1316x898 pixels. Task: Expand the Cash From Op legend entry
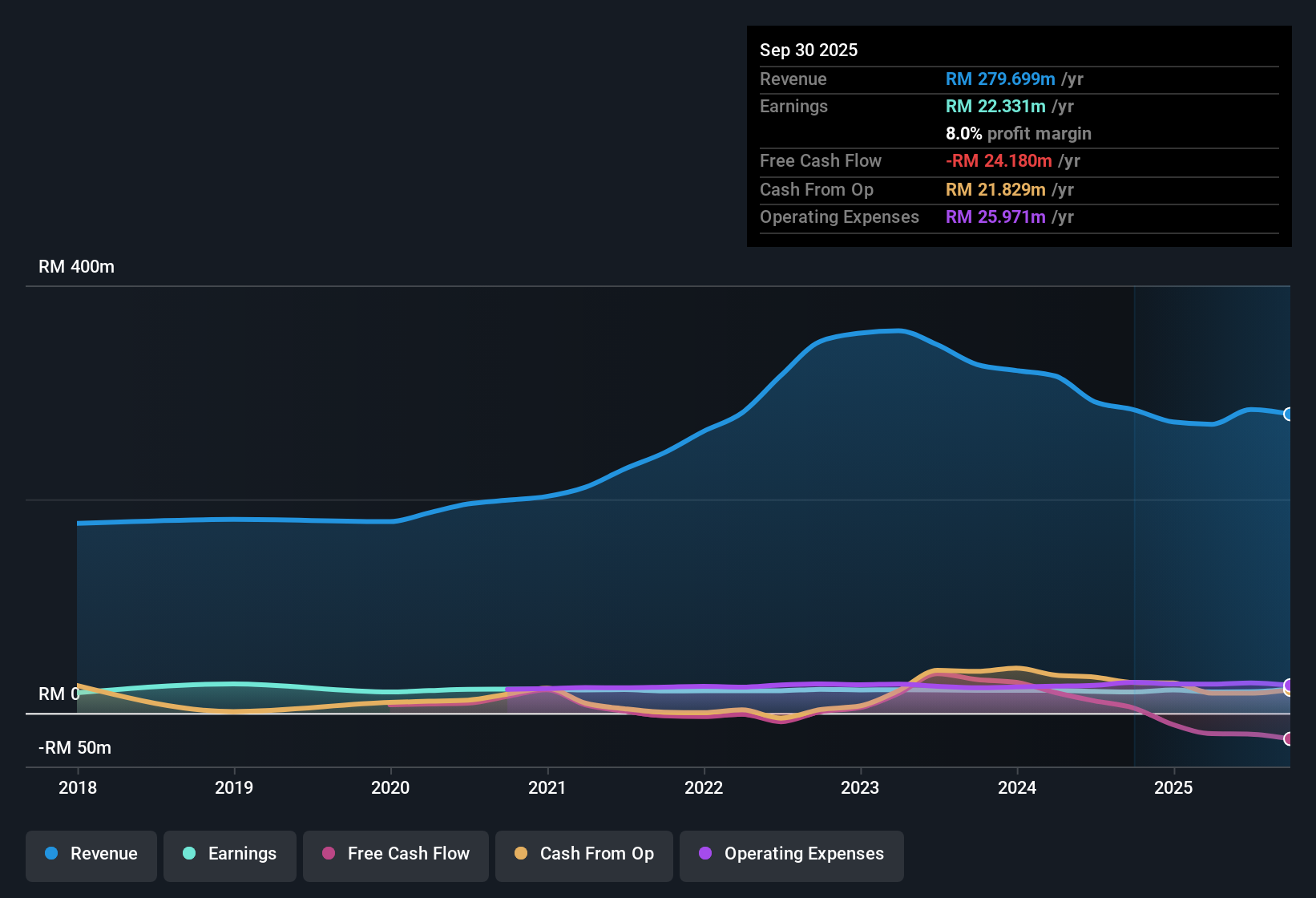(x=583, y=854)
